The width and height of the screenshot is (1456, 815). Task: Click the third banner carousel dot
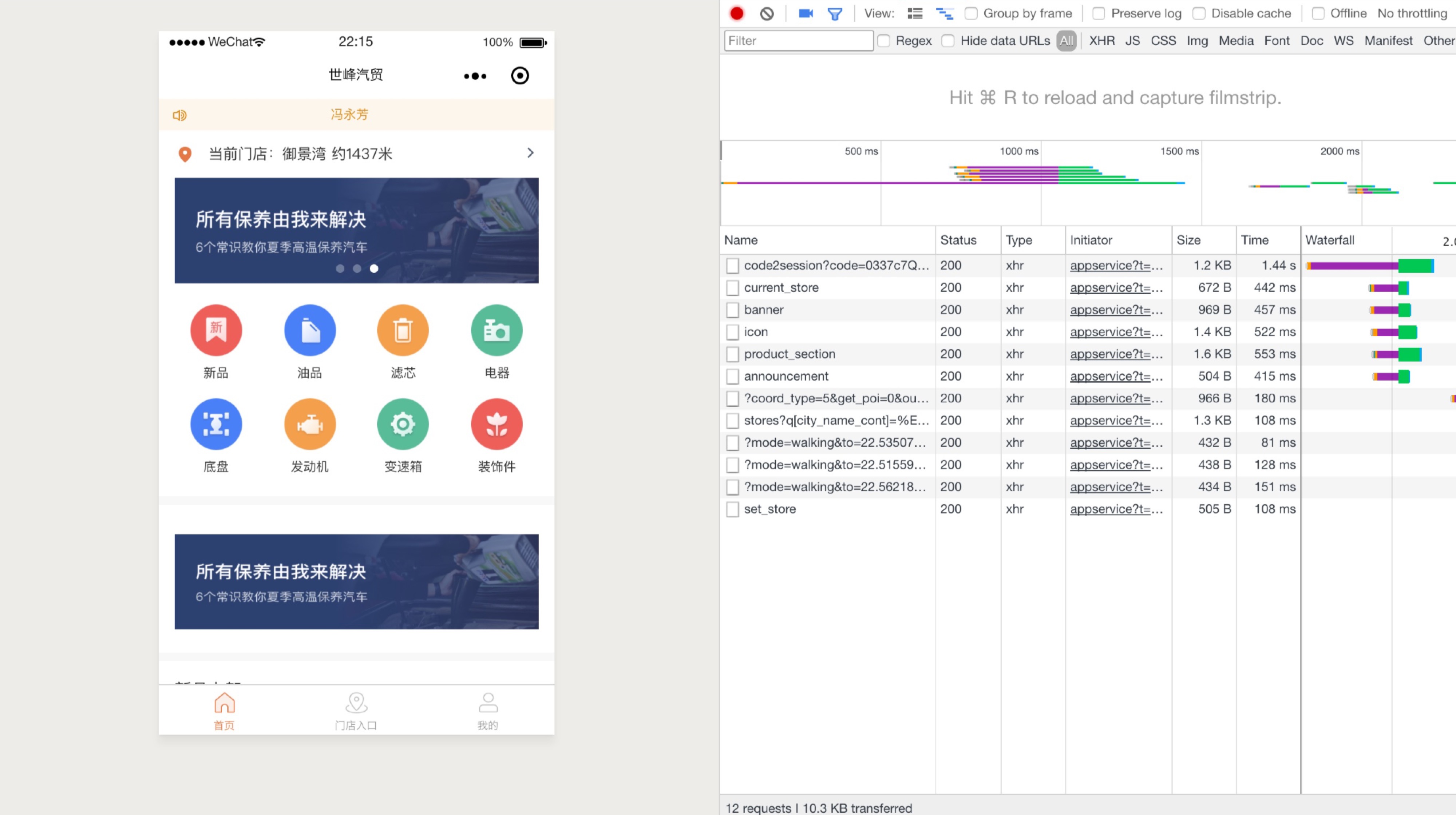pos(373,269)
